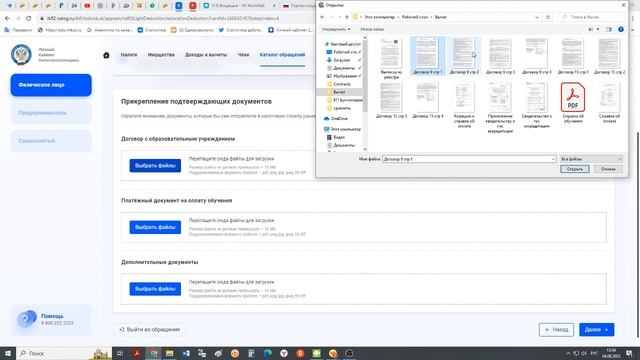This screenshot has width=640, height=360.
Task: Select Договор 15 стр 3 file thumbnail
Action: click(391, 100)
